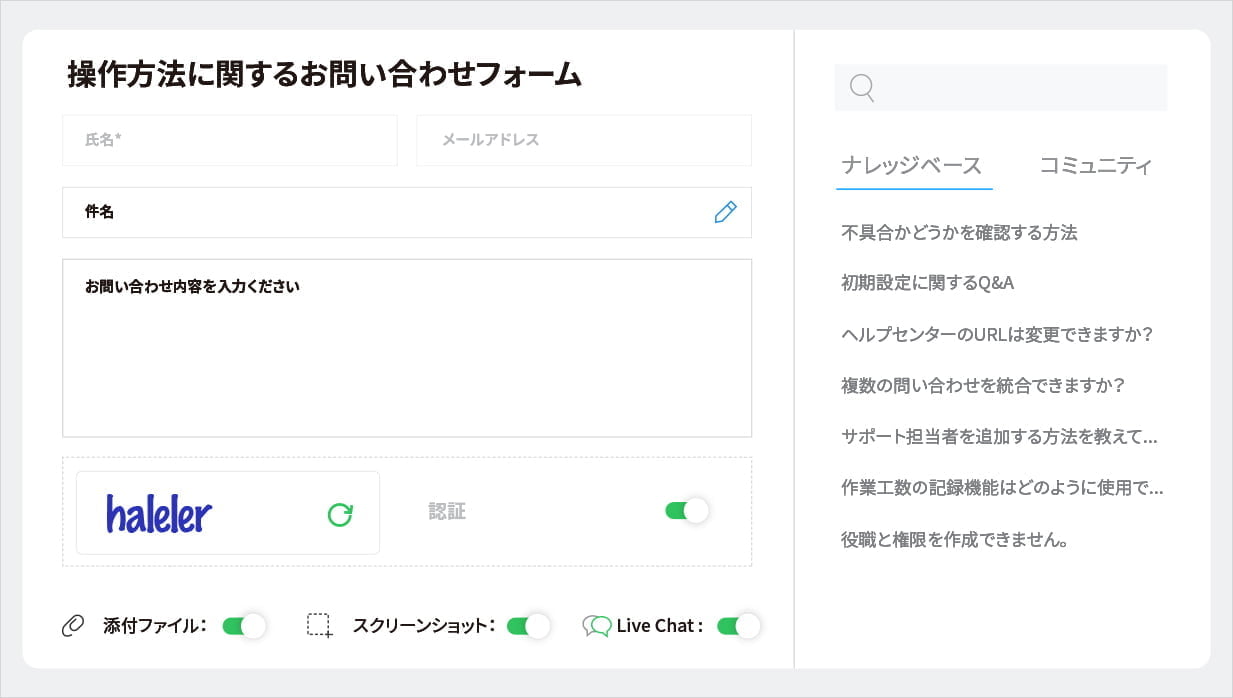
Task: Click the お問い合わせ内容 text area
Action: [407, 347]
